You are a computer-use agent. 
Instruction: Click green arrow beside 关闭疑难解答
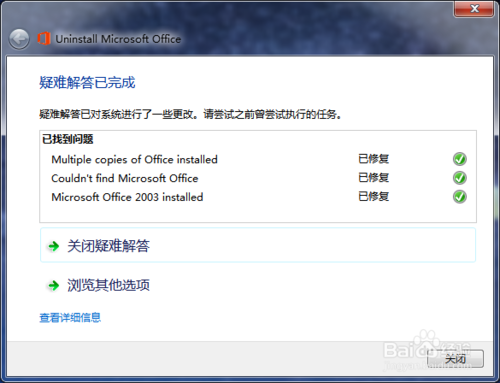pos(54,246)
